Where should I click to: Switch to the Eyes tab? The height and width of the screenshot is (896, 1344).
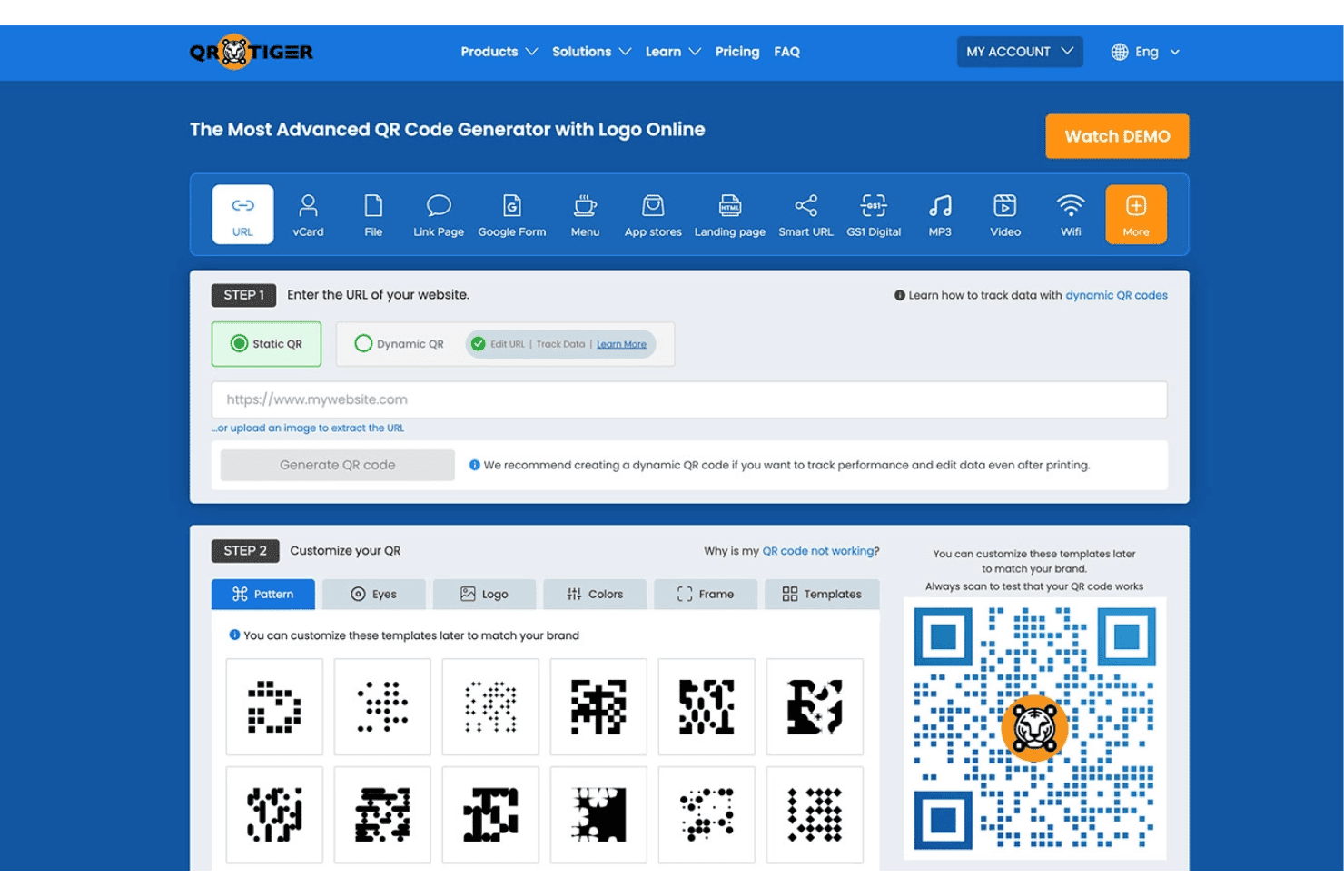click(x=373, y=594)
